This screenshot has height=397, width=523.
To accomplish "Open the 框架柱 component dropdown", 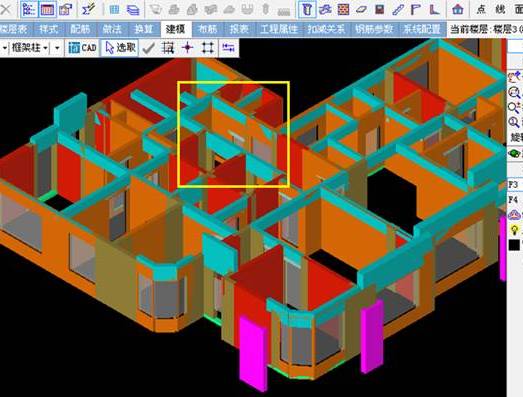I will tap(30, 48).
